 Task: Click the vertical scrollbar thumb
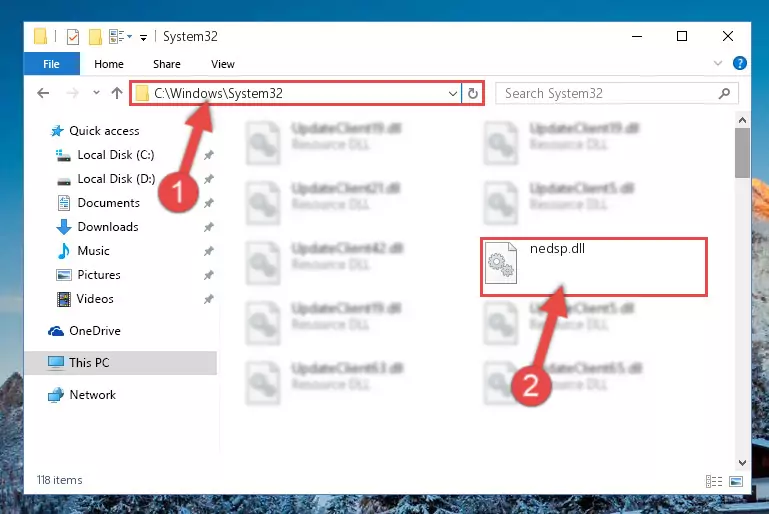(742, 153)
